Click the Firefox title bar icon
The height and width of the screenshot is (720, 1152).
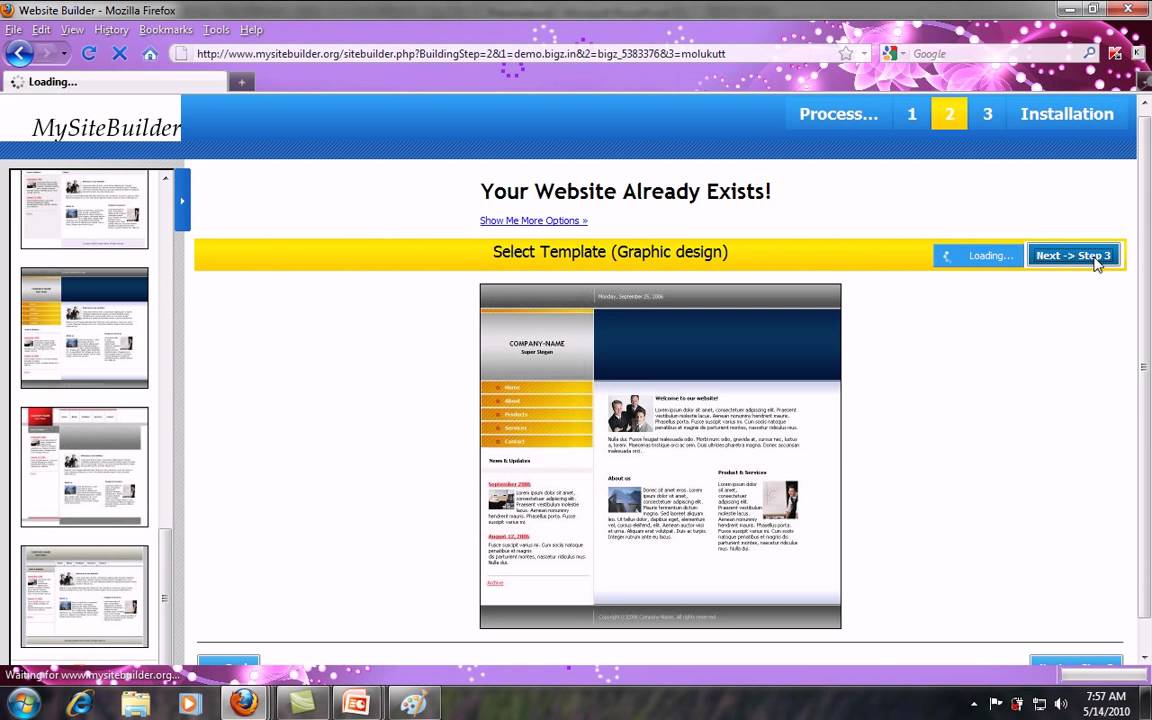pos(8,10)
